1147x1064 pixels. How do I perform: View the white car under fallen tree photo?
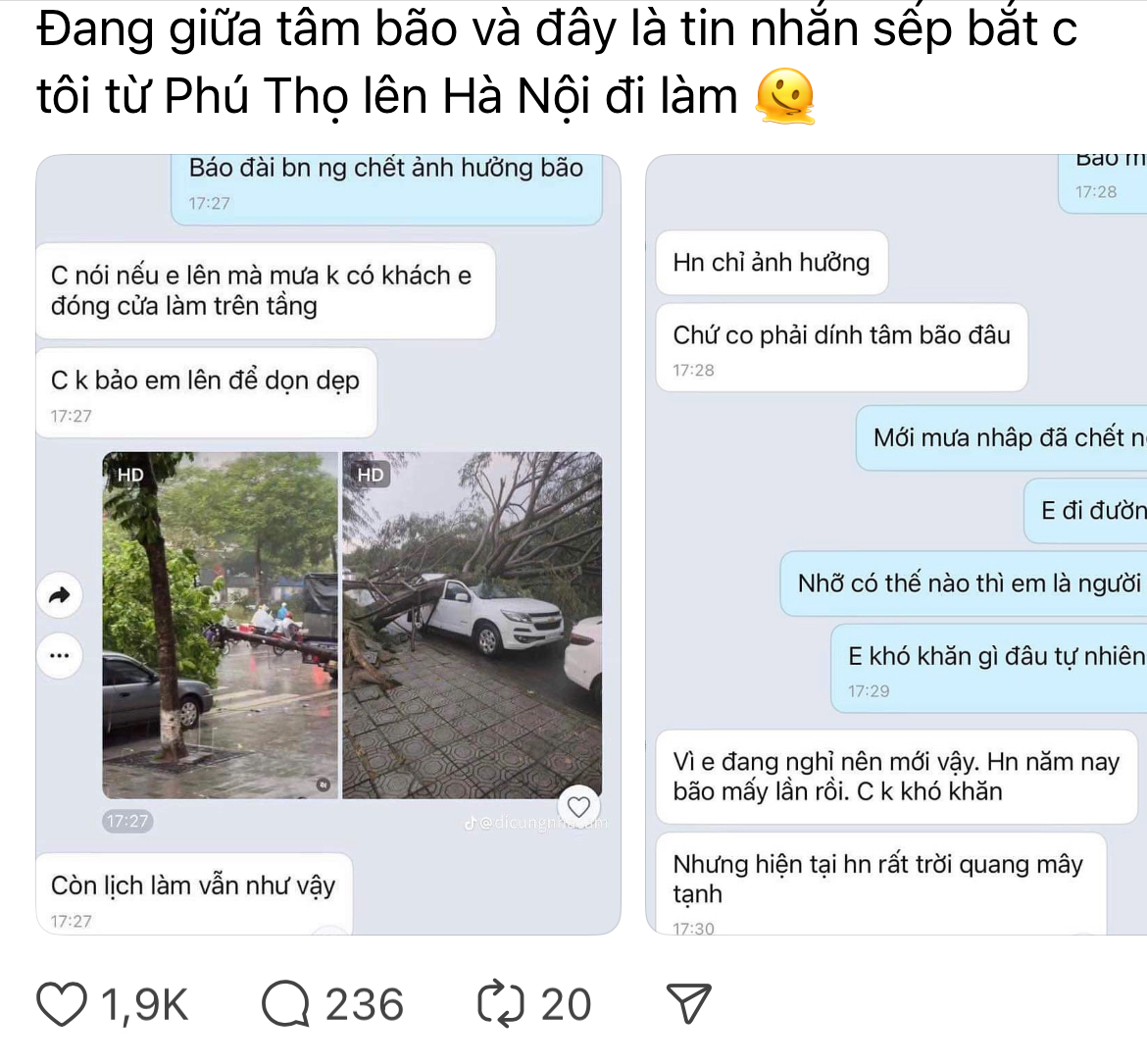click(473, 625)
